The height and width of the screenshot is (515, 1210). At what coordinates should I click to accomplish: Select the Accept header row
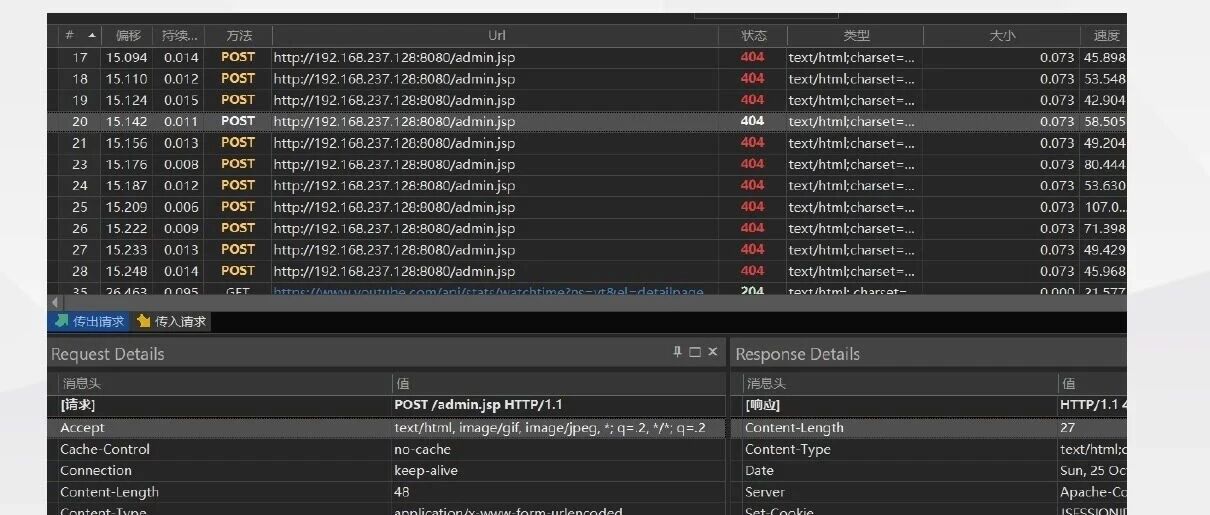387,427
